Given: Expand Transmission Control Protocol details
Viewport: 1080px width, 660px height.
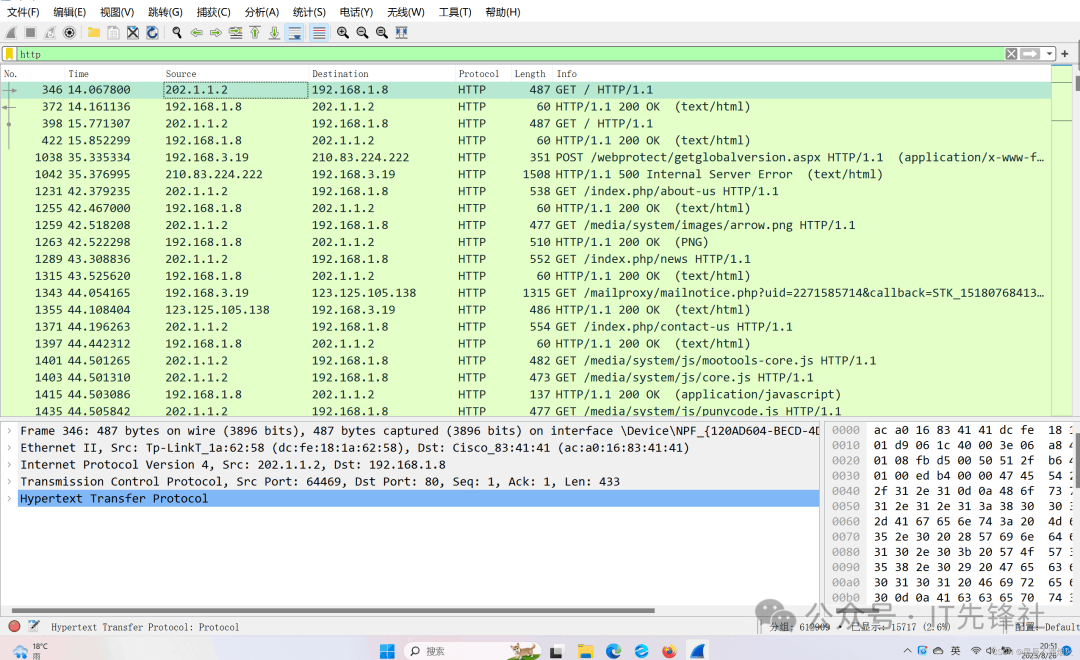Looking at the screenshot, I should coord(10,481).
